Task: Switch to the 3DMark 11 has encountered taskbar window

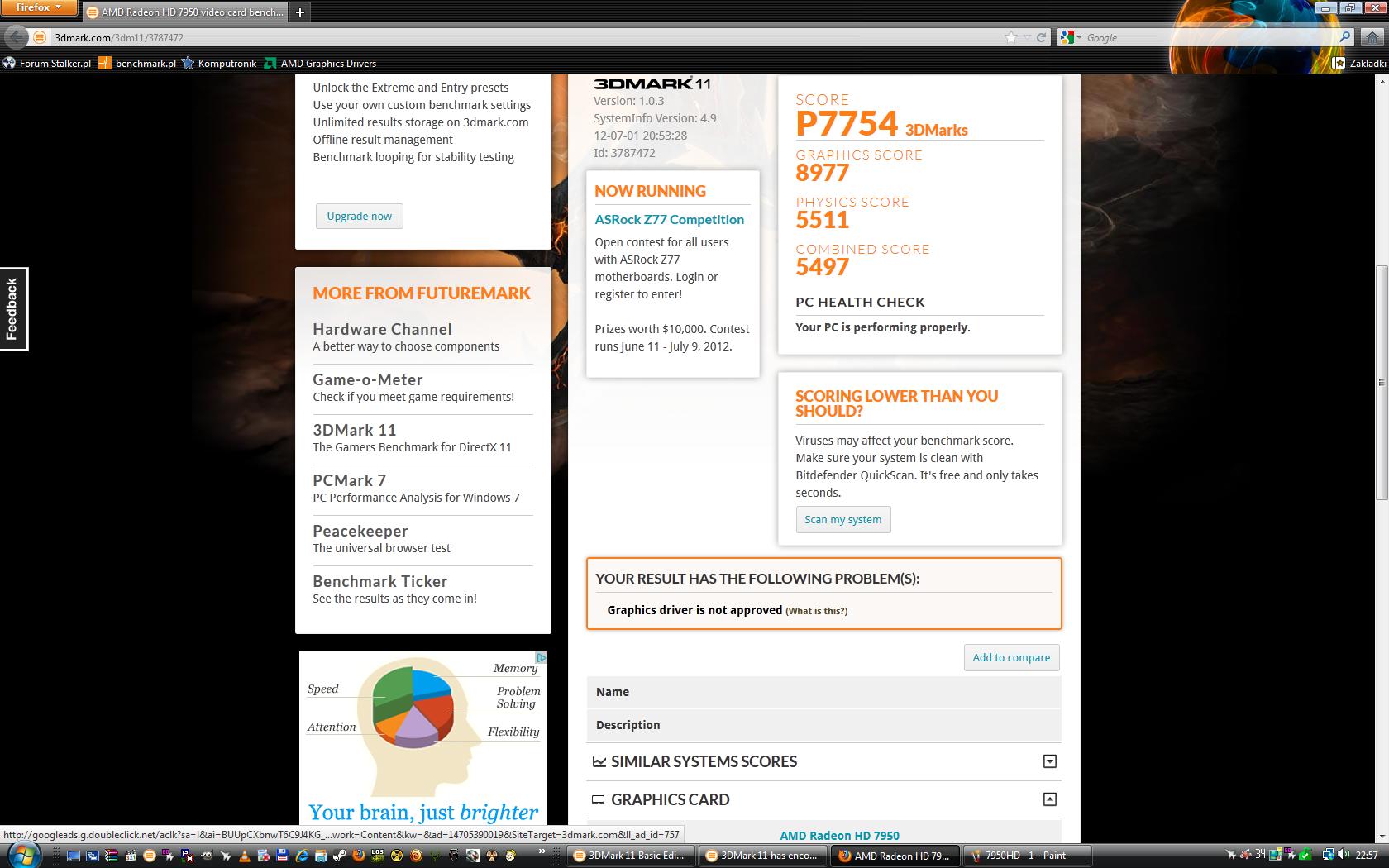Action: coord(763,856)
